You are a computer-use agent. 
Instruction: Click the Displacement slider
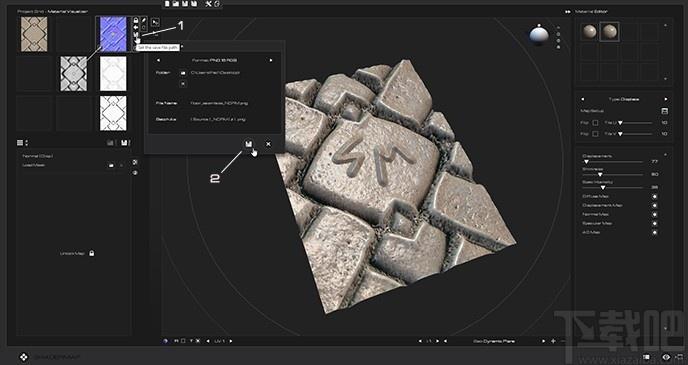click(613, 162)
